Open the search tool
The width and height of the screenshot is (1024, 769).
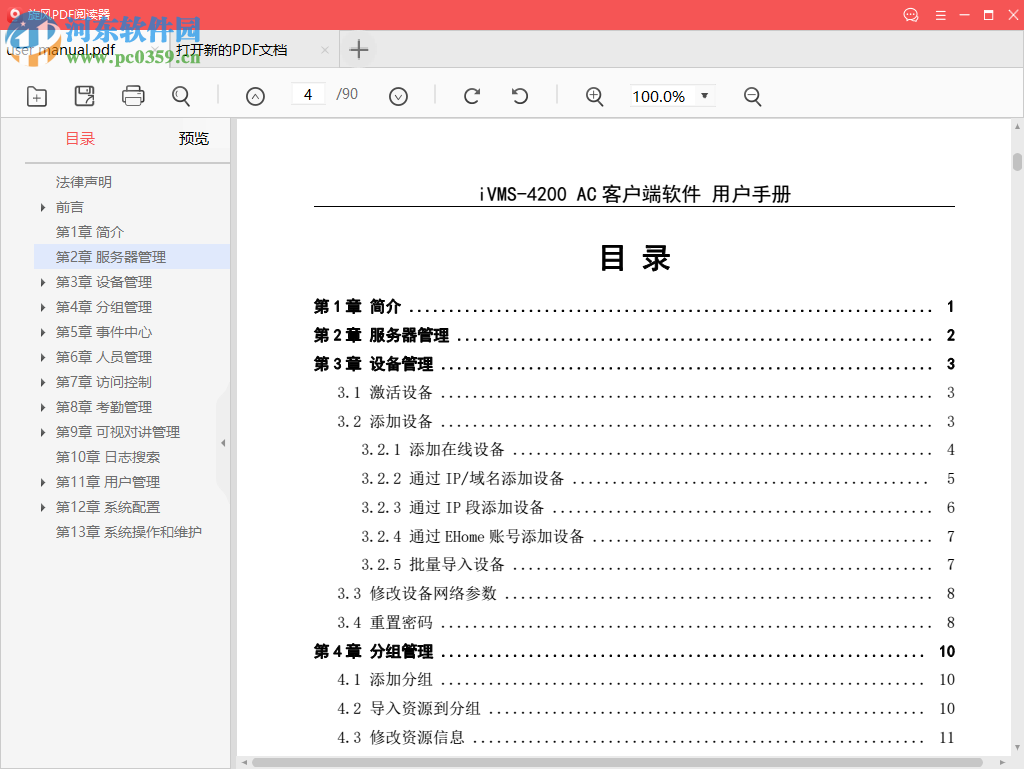[x=180, y=96]
